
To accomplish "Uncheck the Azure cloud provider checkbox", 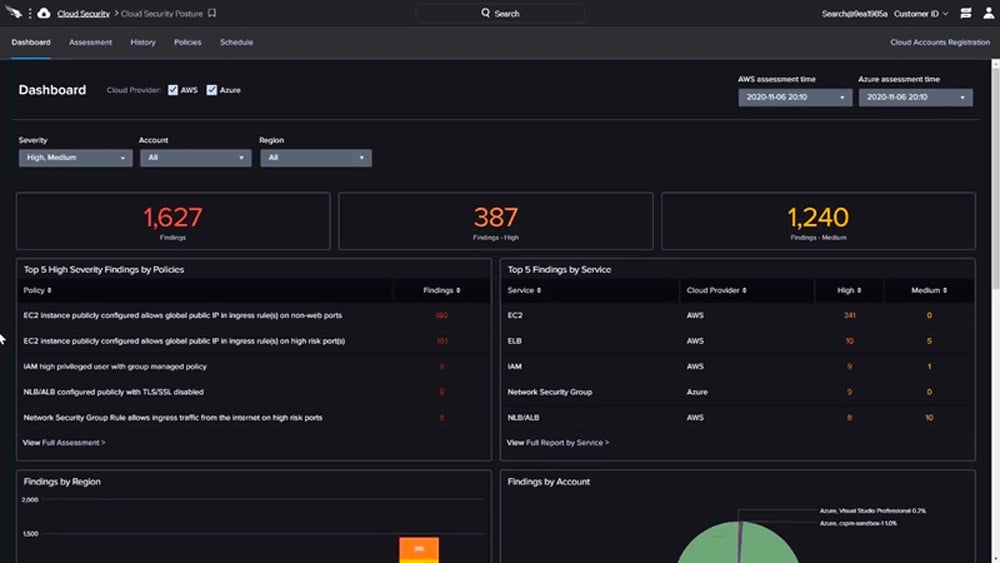I will (212, 90).
